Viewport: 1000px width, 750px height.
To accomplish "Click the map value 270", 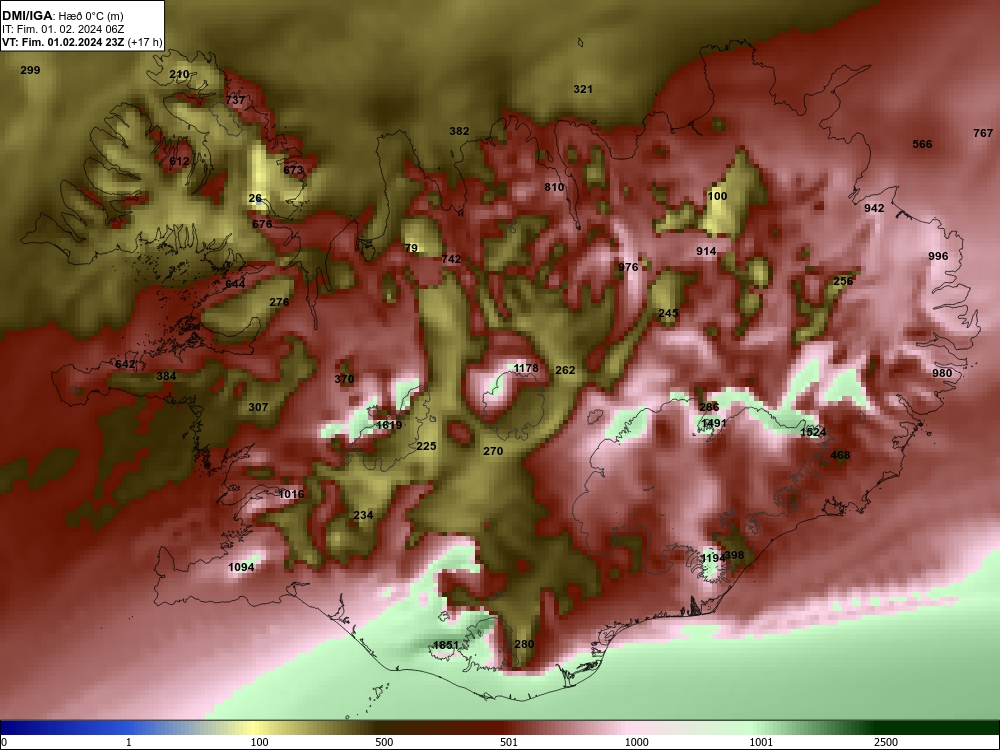I will point(493,452).
